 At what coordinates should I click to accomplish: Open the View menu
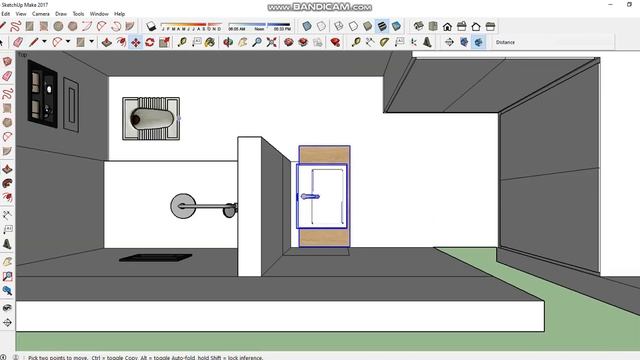coord(21,14)
